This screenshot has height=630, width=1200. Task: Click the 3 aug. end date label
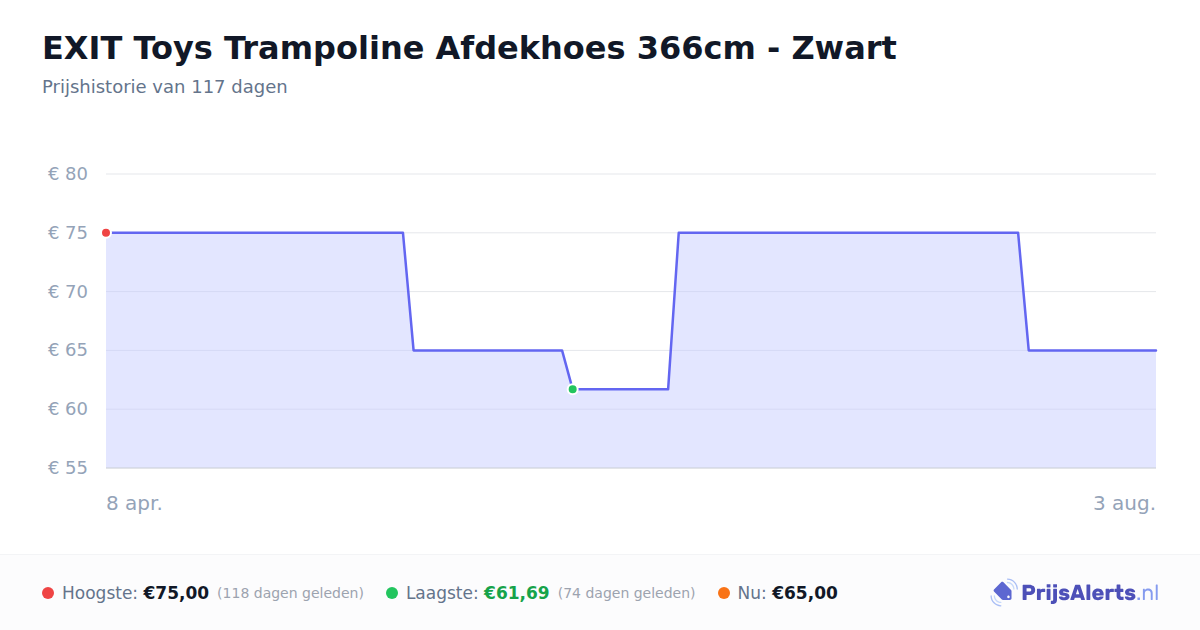pos(1124,504)
